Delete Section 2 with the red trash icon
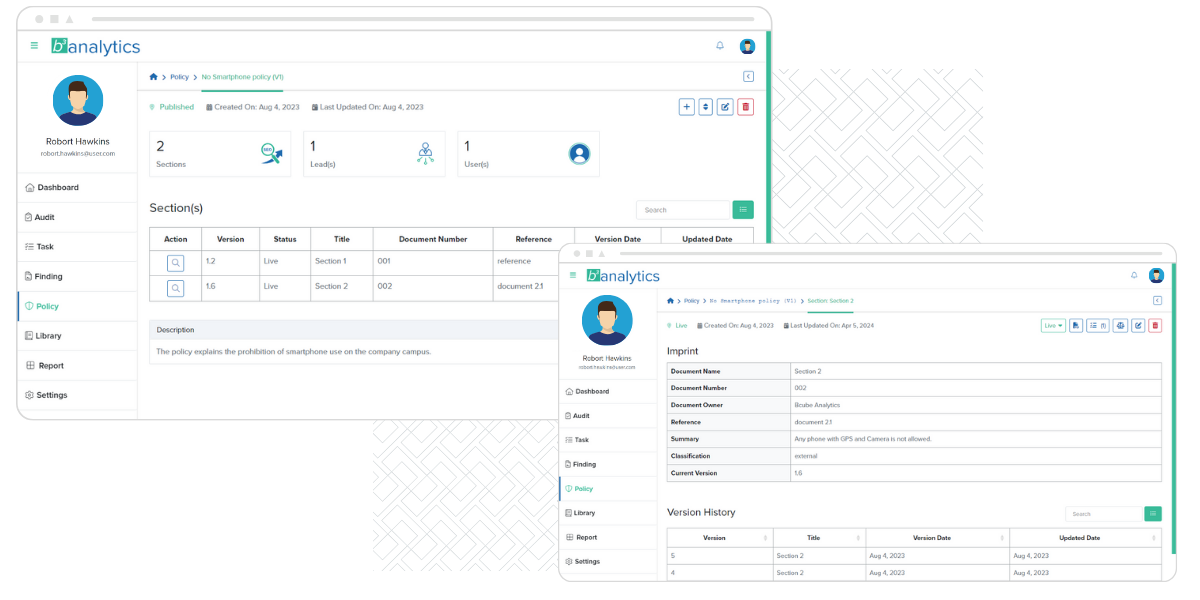The height and width of the screenshot is (600, 1200). point(1155,325)
